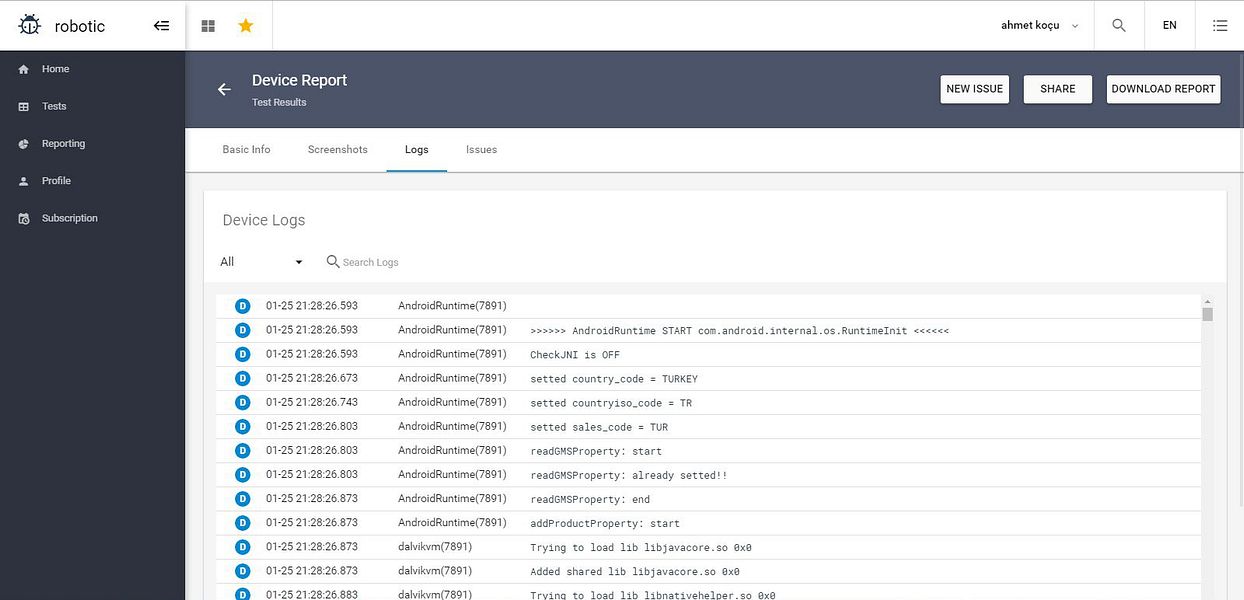The image size is (1244, 600).
Task: Click the robotic bug logo icon
Action: 30,25
